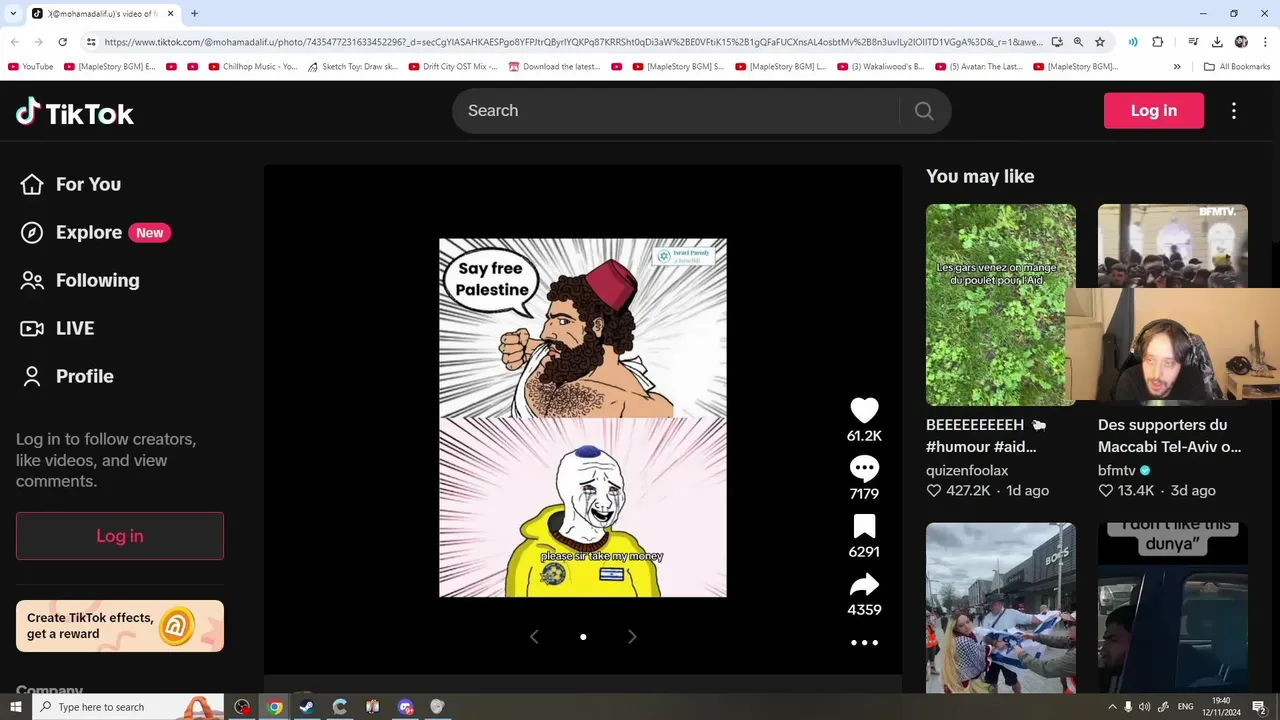Bookmark this page with star icon
The width and height of the screenshot is (1280, 720).
pos(1100,42)
